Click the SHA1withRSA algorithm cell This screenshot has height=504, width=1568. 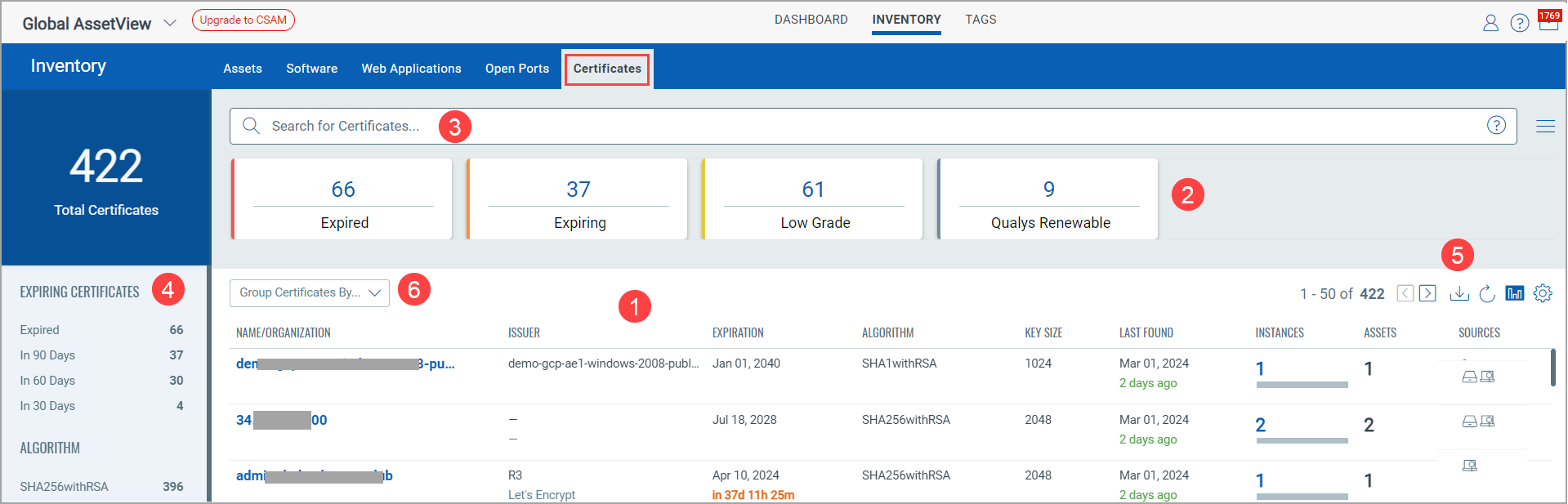pos(900,364)
